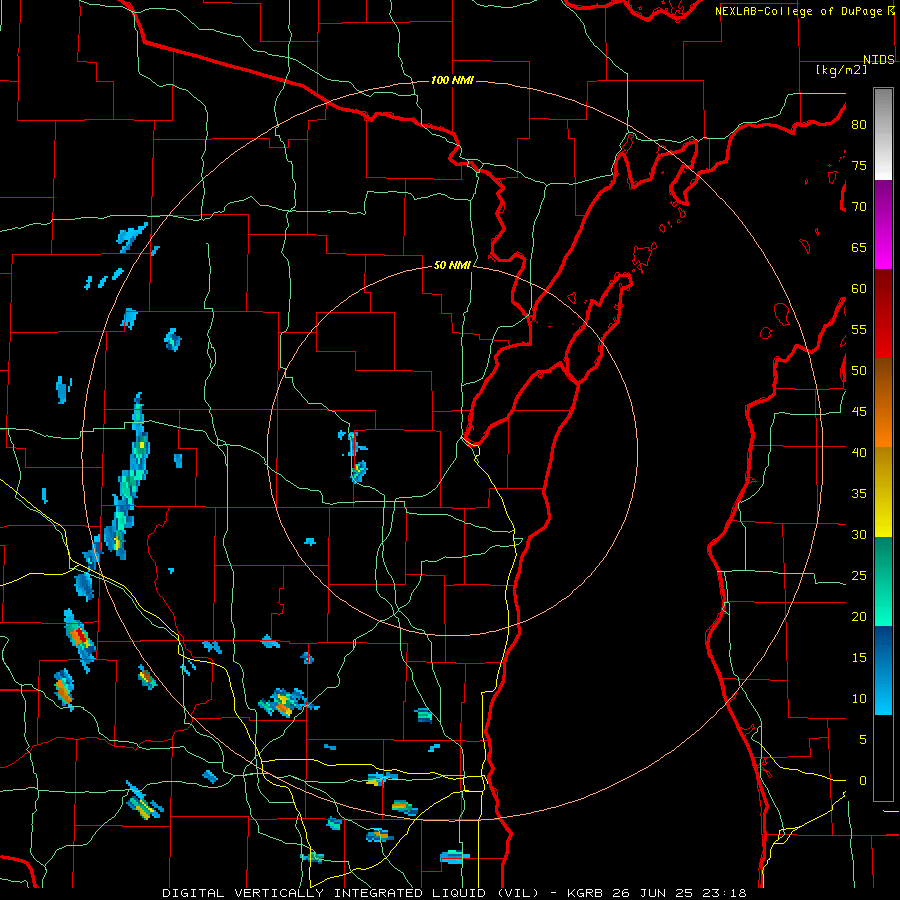Select the "35" value on the color scale
The image size is (900, 900).
[859, 494]
